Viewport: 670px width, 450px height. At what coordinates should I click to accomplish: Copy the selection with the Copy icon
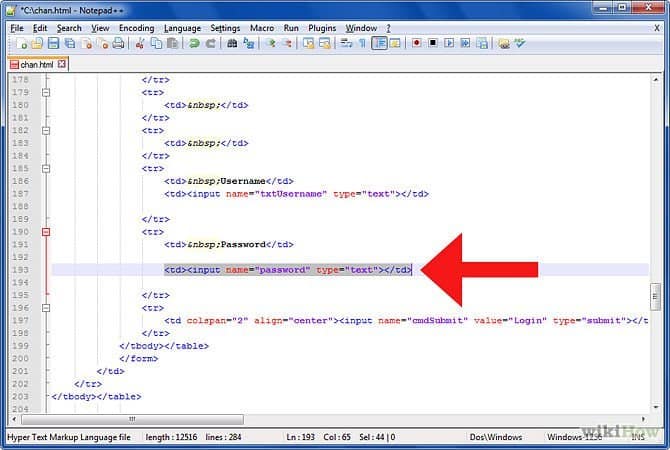(156, 43)
